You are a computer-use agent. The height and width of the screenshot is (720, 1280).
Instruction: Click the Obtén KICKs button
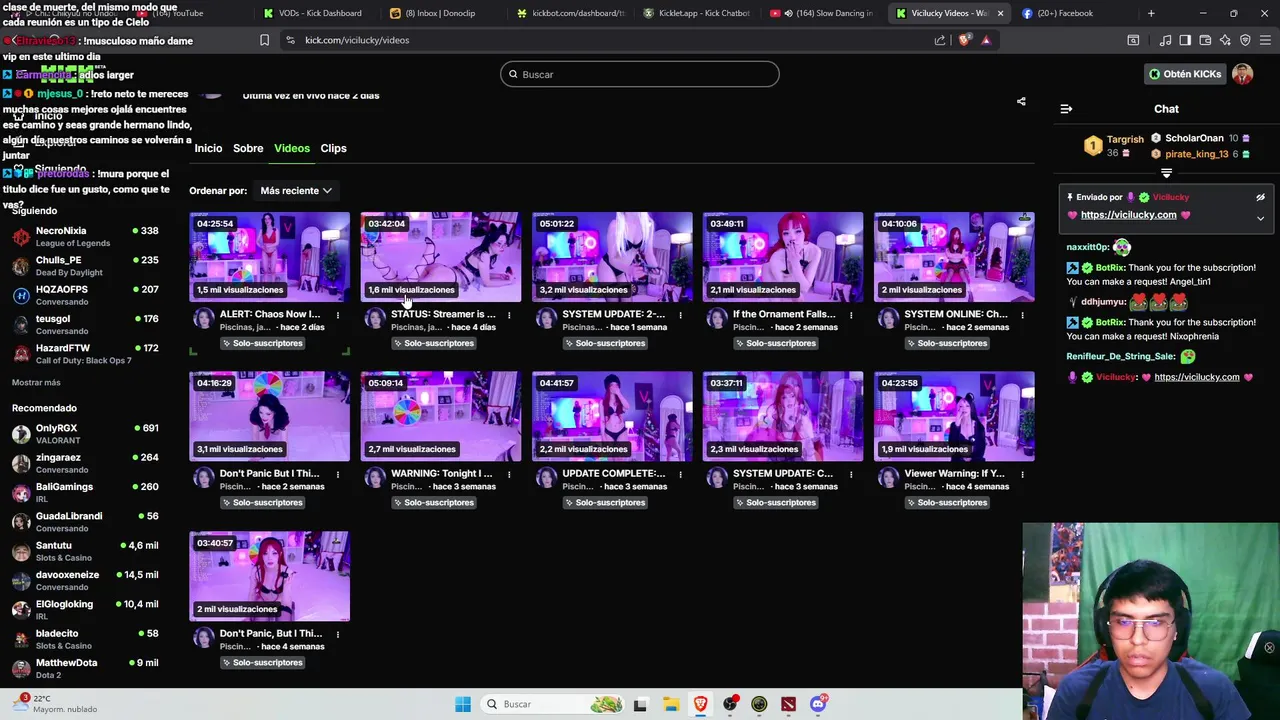click(x=1185, y=74)
